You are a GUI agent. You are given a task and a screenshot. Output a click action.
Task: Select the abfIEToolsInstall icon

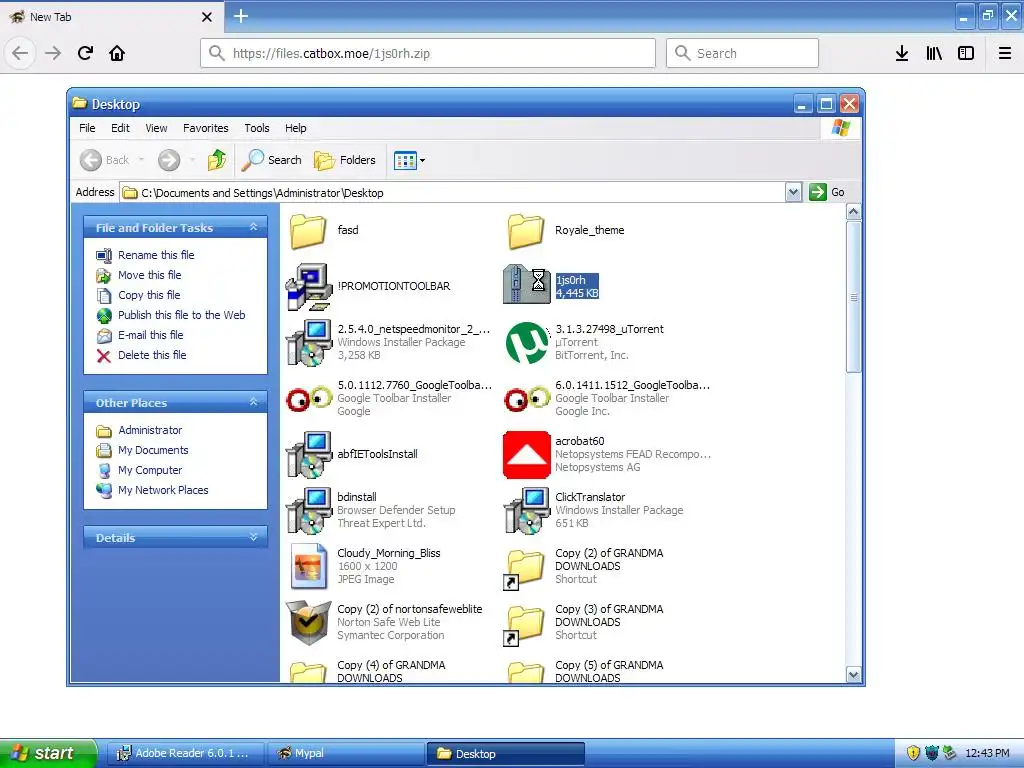click(x=309, y=455)
